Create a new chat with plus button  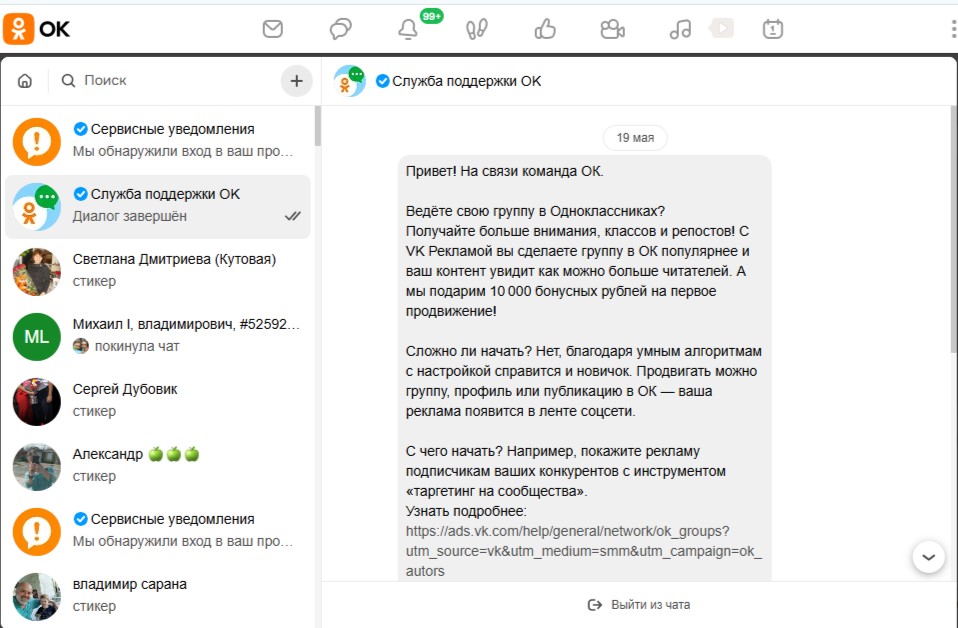[296, 81]
